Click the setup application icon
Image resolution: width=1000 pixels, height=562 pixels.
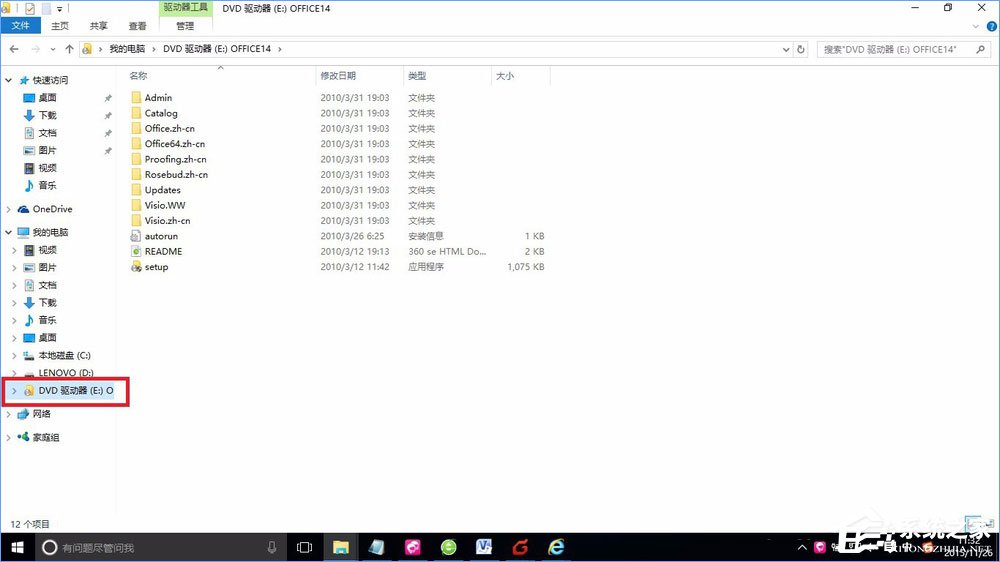(x=136, y=267)
